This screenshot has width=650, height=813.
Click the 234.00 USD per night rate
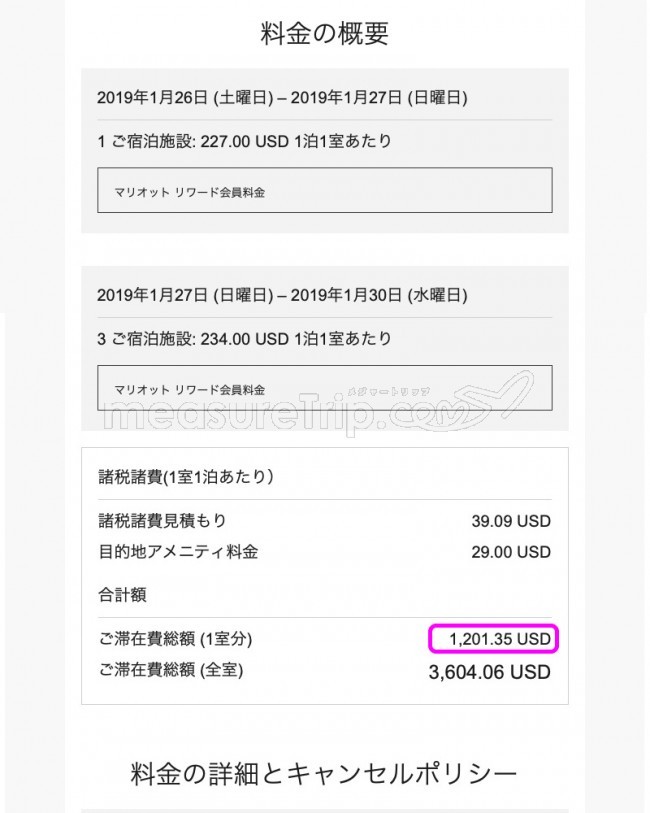coord(244,339)
